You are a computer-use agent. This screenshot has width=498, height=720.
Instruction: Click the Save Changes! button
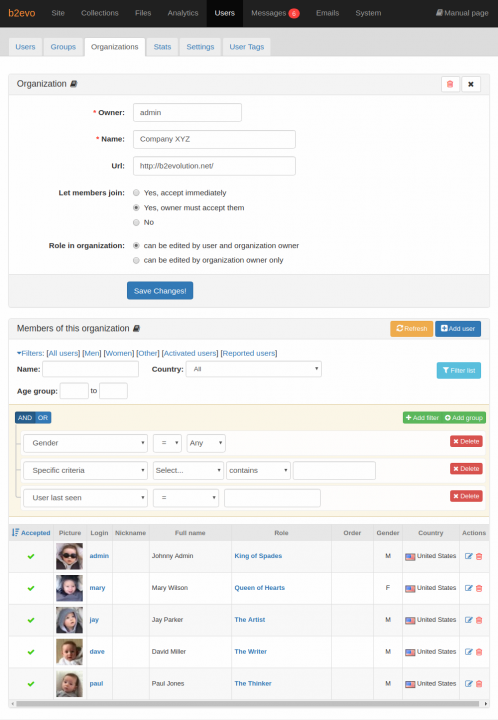(160, 291)
